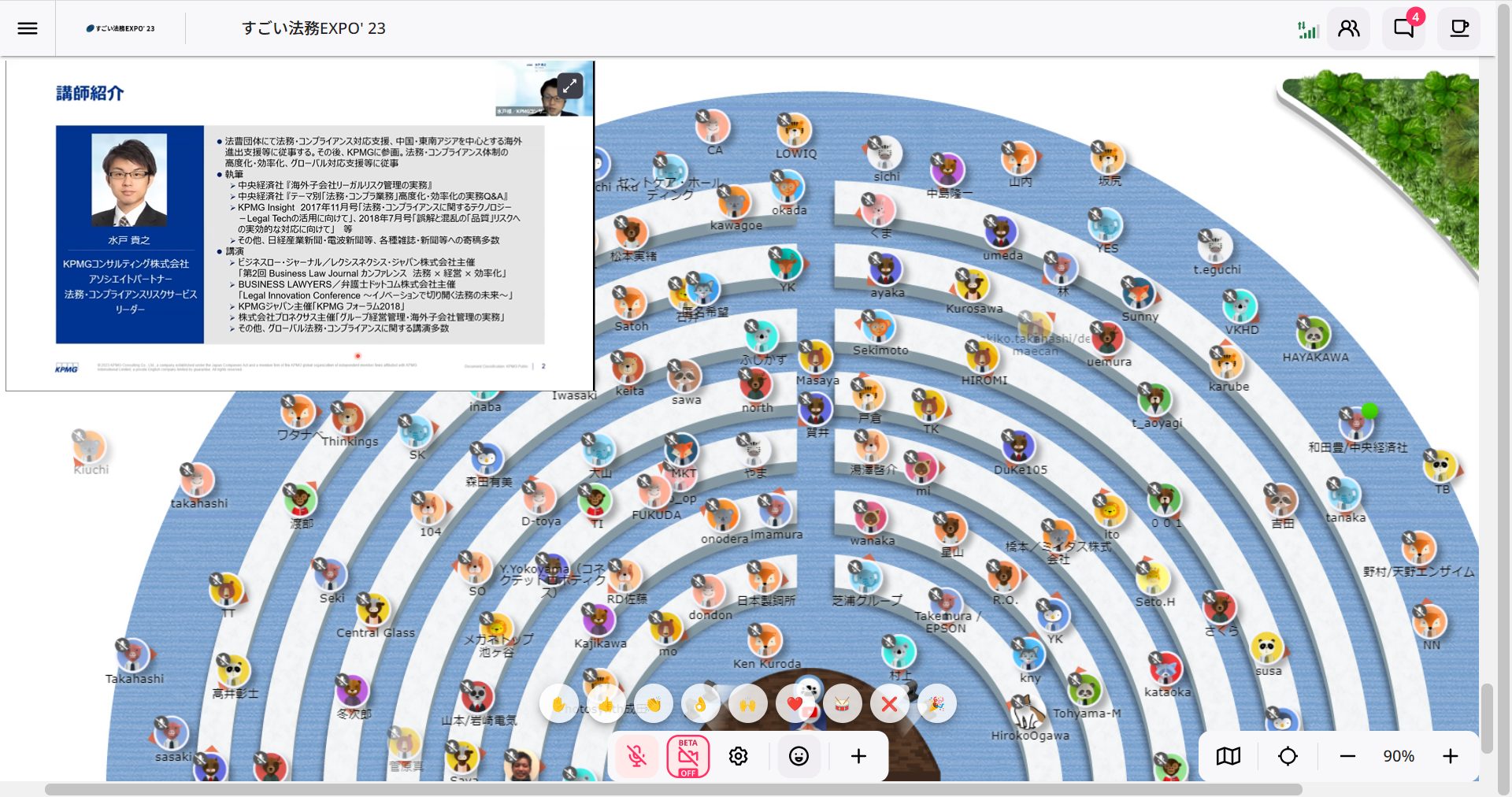Image resolution: width=1512 pixels, height=797 pixels.
Task: Click the Duke105 avatar
Action: [x=1019, y=447]
